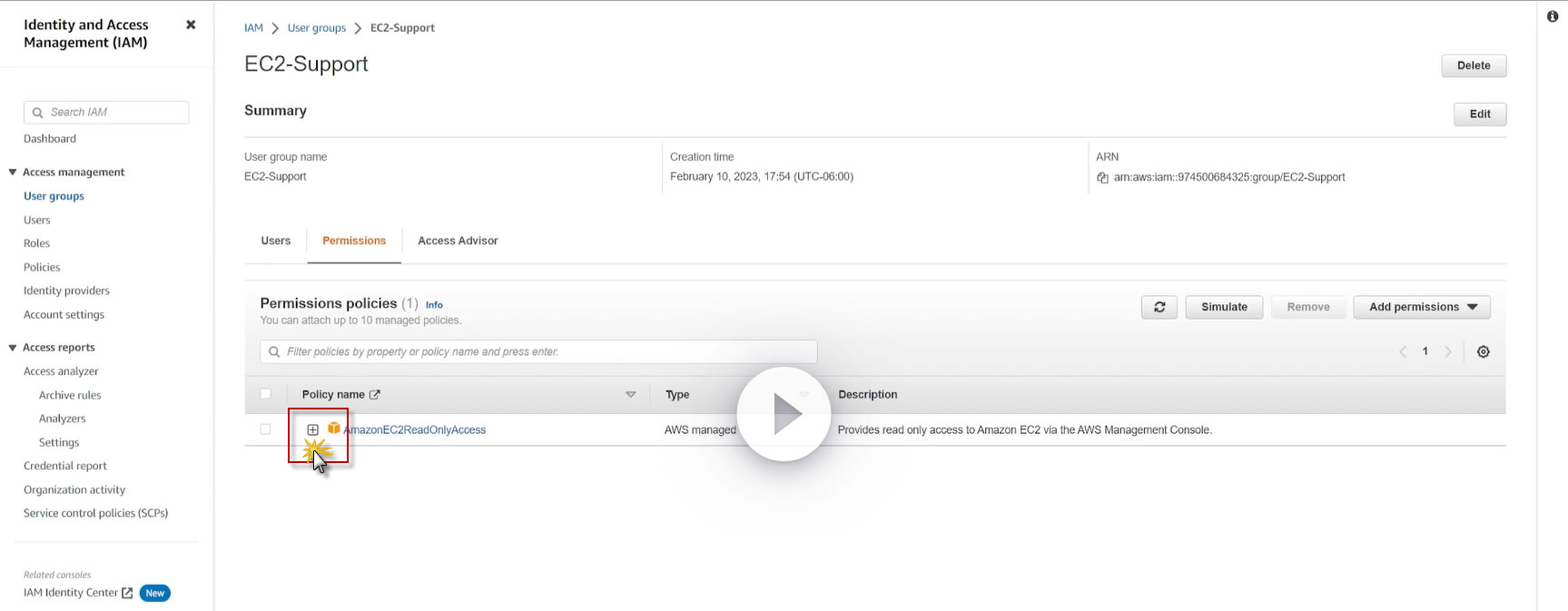Click the magnifier in the filter policies box
The height and width of the screenshot is (611, 1568).
tap(274, 352)
